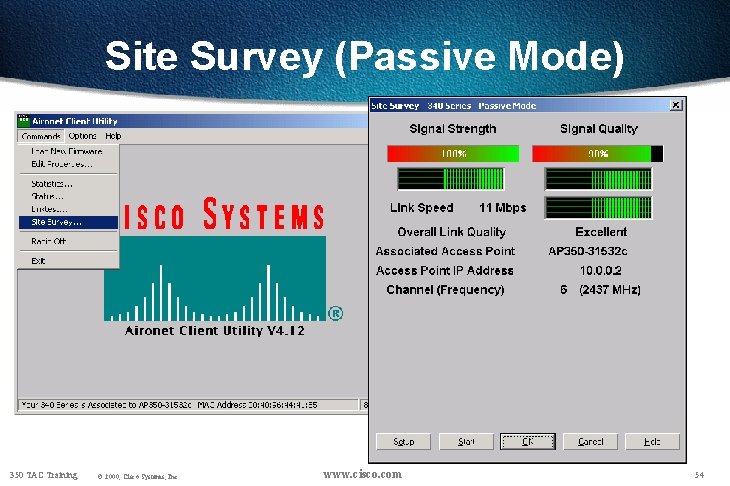Select Exit from the Commands menu

[68, 261]
